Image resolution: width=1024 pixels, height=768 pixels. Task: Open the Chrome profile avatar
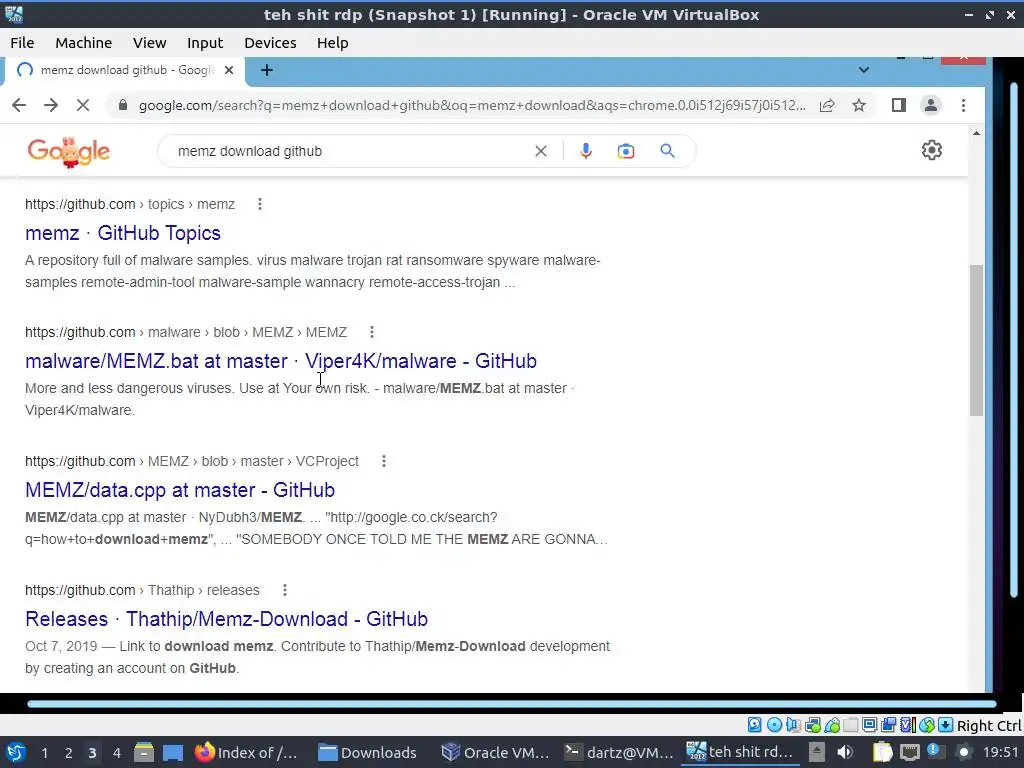(x=931, y=105)
